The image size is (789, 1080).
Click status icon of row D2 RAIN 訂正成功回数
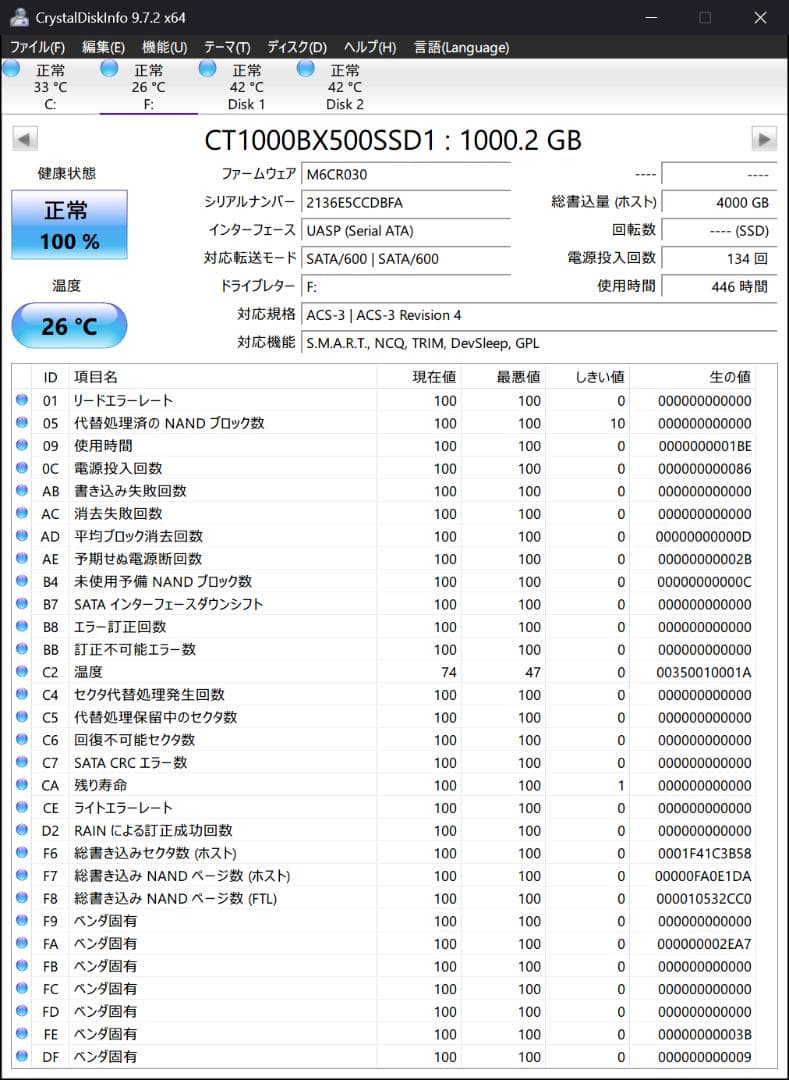coord(22,830)
